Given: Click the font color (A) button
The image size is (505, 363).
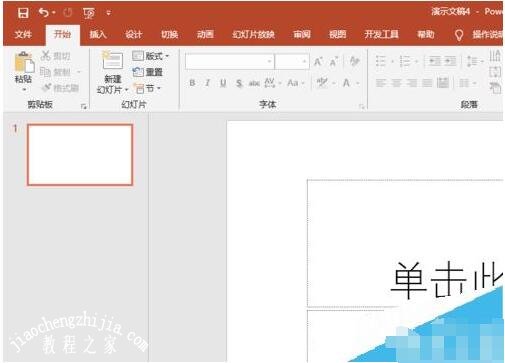Looking at the screenshot, I should [347, 83].
